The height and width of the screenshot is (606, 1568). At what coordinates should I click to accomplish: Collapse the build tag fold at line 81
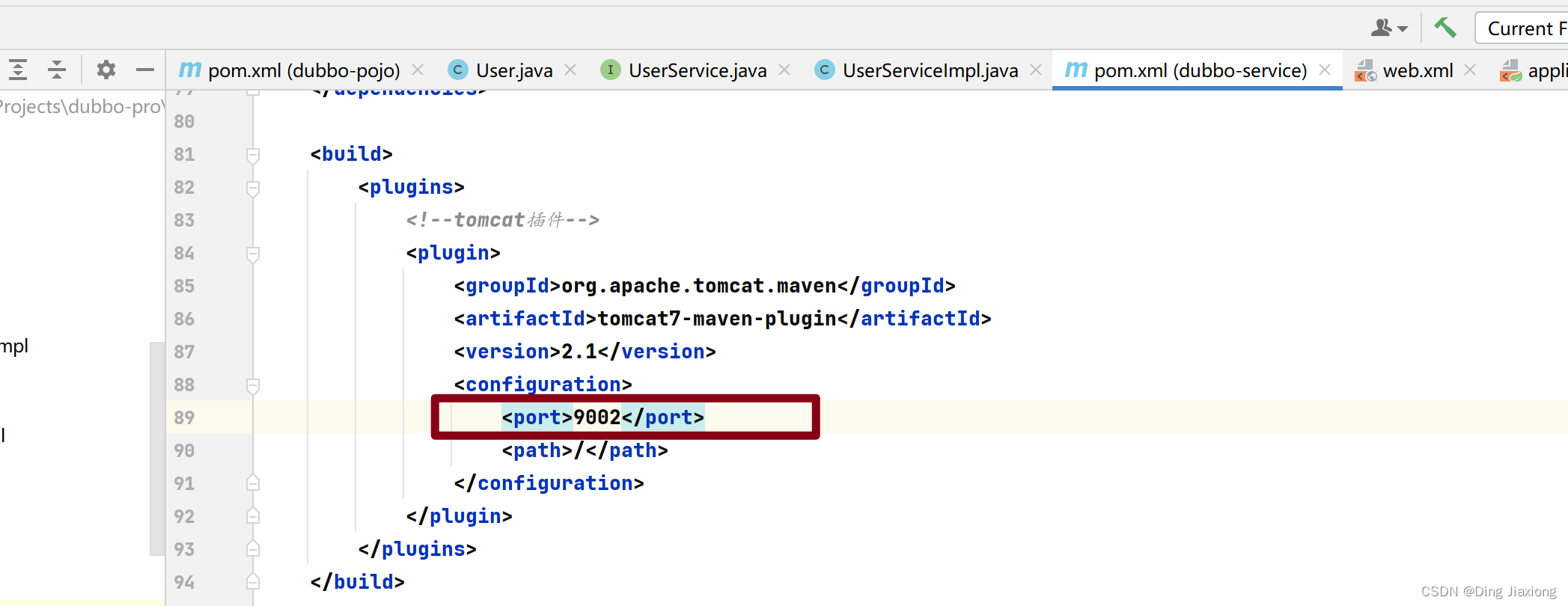(253, 155)
